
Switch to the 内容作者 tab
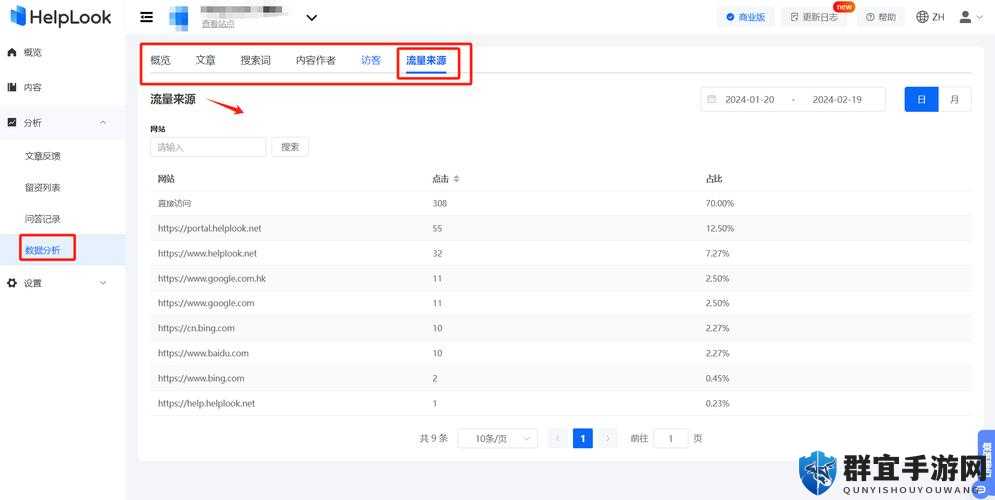[315, 60]
